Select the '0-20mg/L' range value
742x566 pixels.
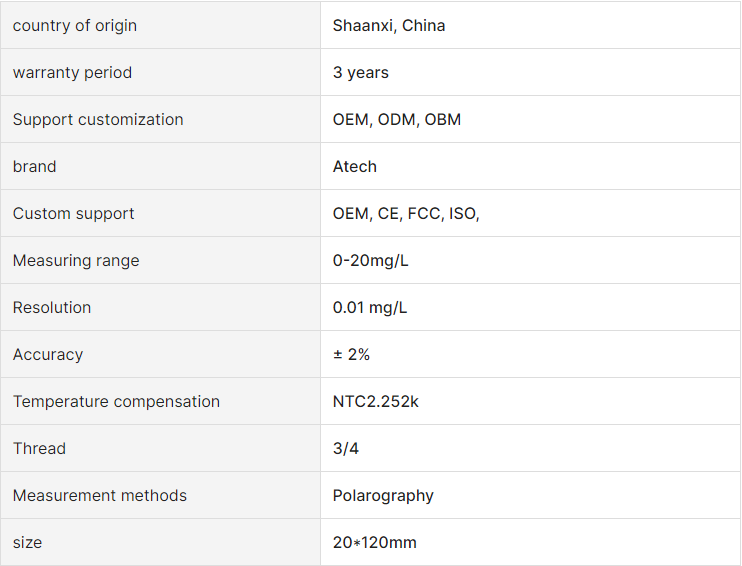(x=371, y=260)
